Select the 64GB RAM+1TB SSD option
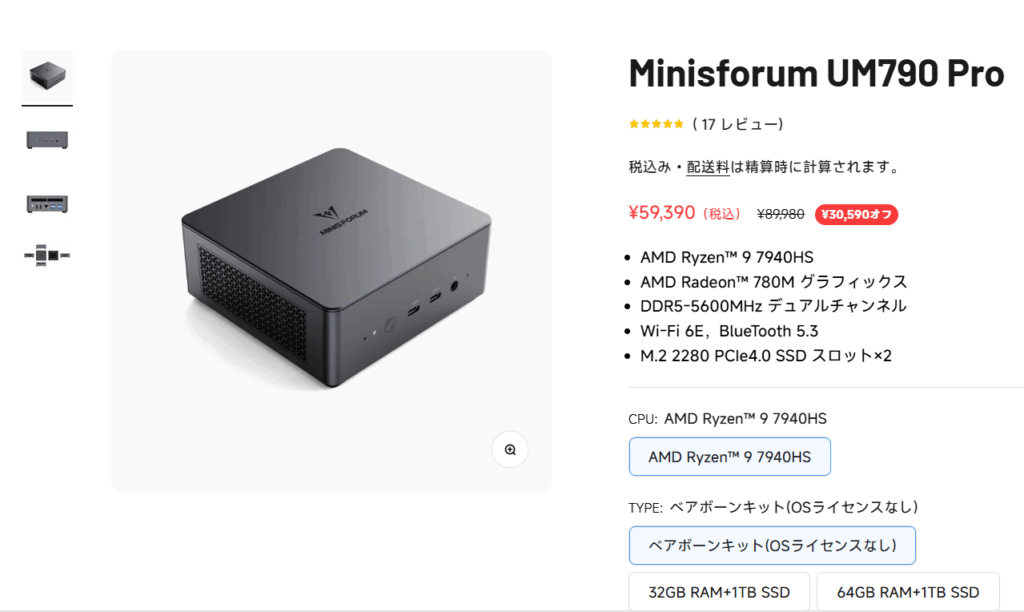The image size is (1024, 612). (907, 592)
